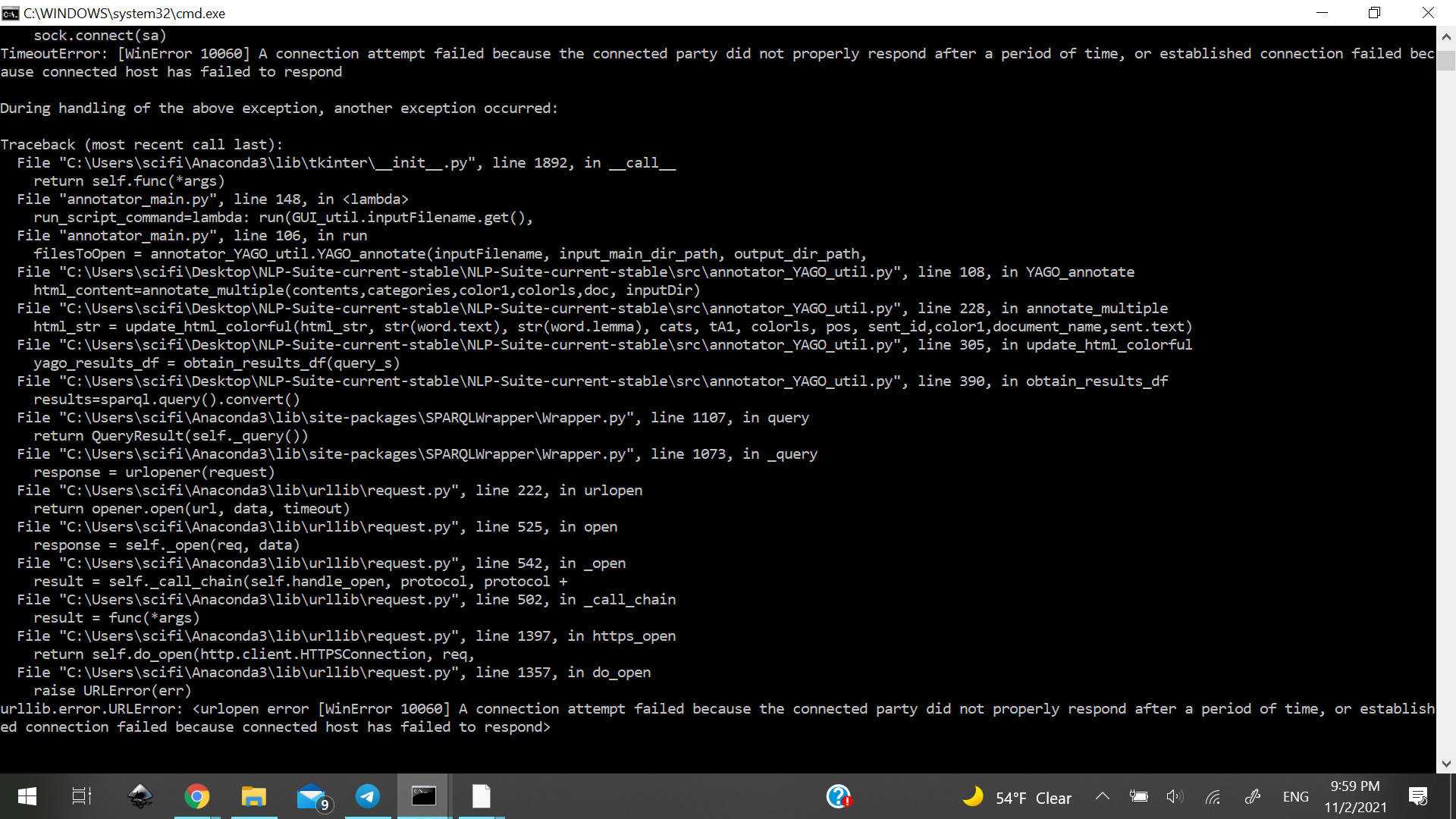Image resolution: width=1456 pixels, height=819 pixels.
Task: Open the Start menu
Action: [x=27, y=796]
